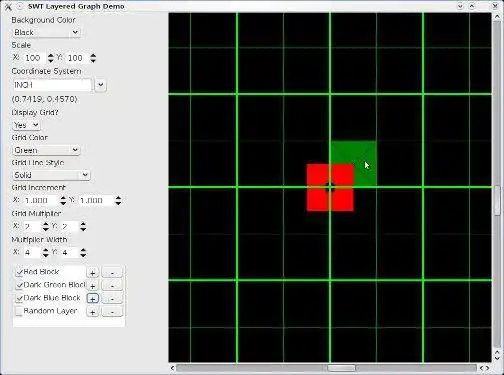
Task: Increase Grid Multiplier X value
Action: click(x=46, y=224)
